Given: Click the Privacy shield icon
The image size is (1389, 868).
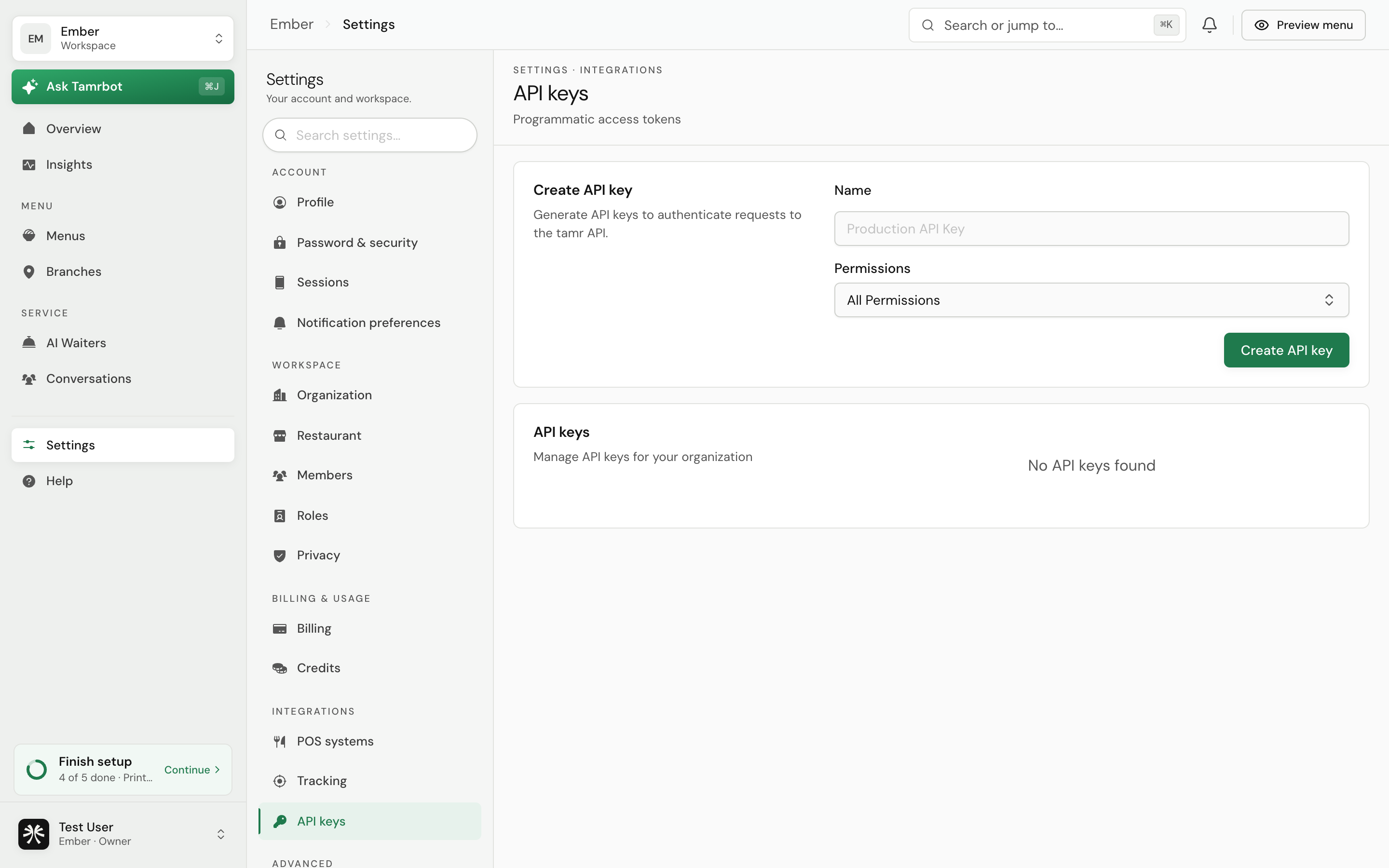Looking at the screenshot, I should click(280, 555).
